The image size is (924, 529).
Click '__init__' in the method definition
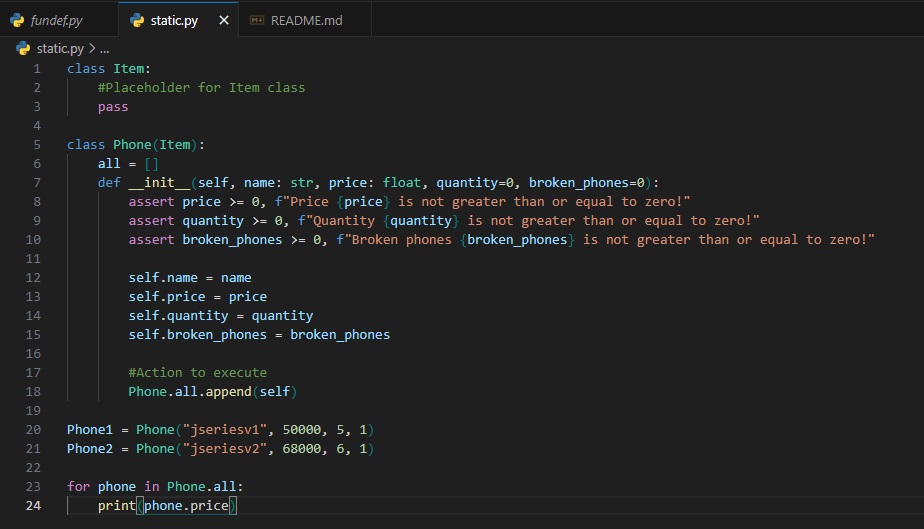click(159, 183)
